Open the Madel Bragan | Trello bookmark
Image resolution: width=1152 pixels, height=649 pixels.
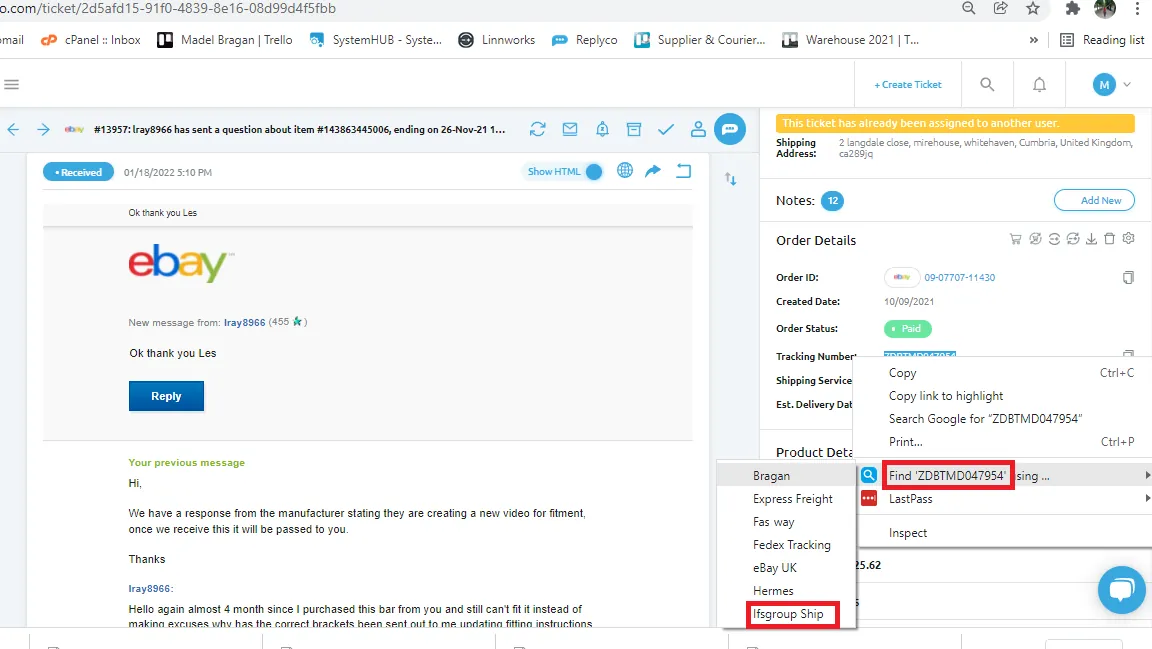tap(225, 40)
